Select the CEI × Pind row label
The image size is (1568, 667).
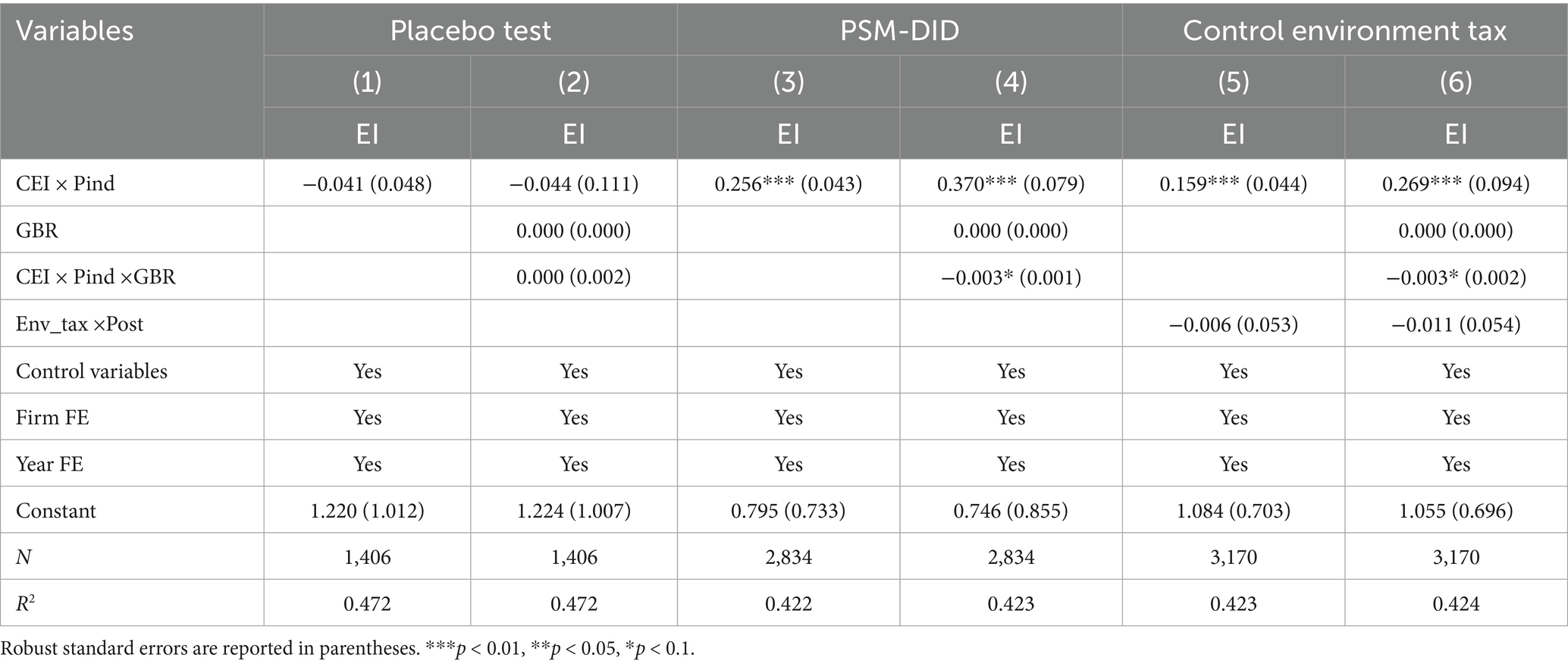(x=65, y=183)
